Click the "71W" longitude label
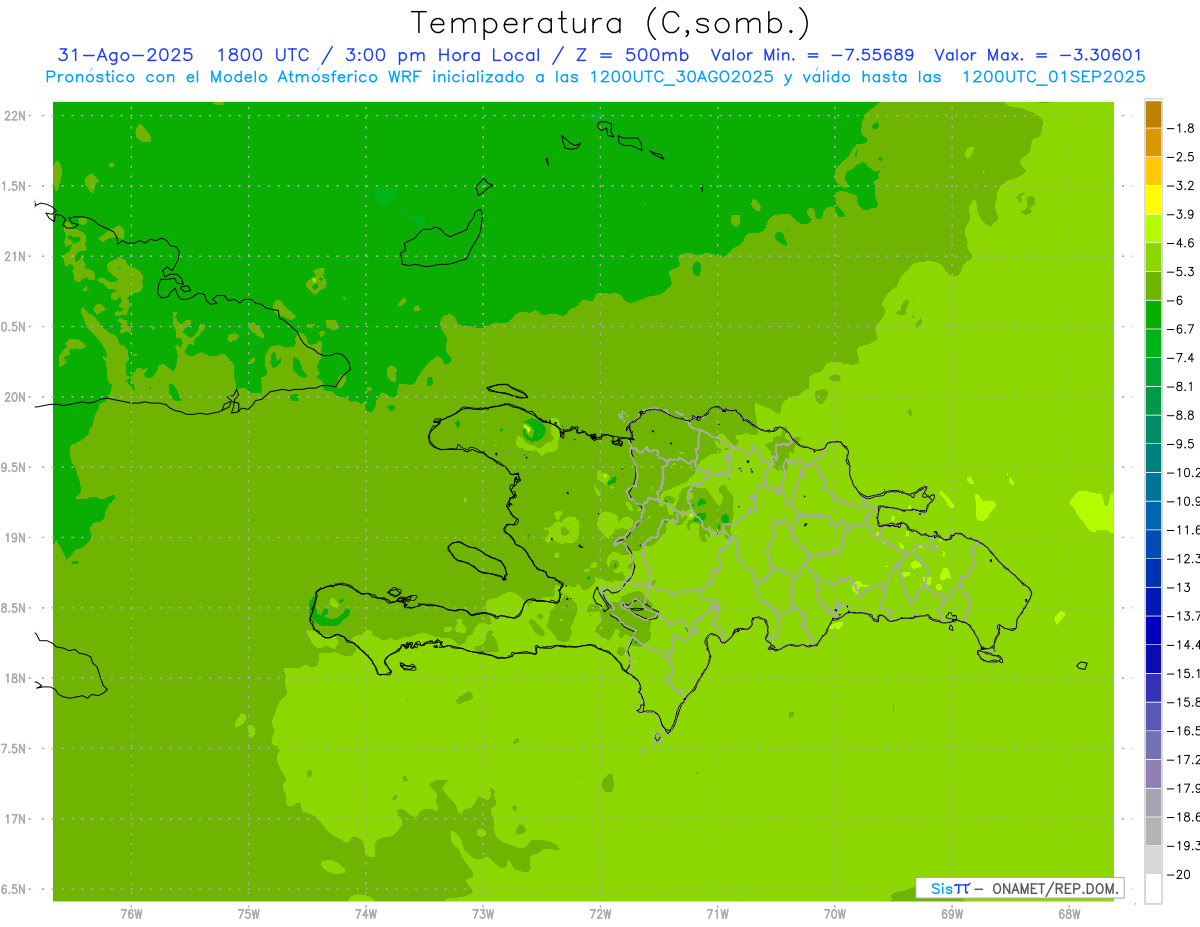1200x927 pixels. (x=717, y=914)
